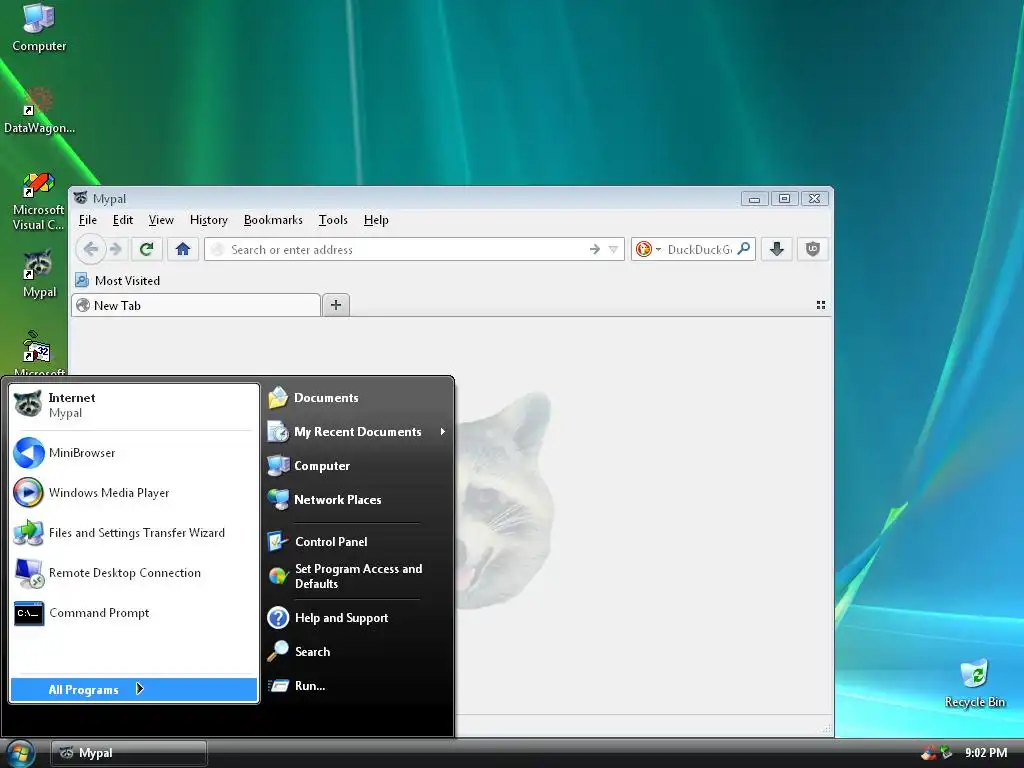Open Remote Desktop Connection

pyautogui.click(x=134, y=573)
